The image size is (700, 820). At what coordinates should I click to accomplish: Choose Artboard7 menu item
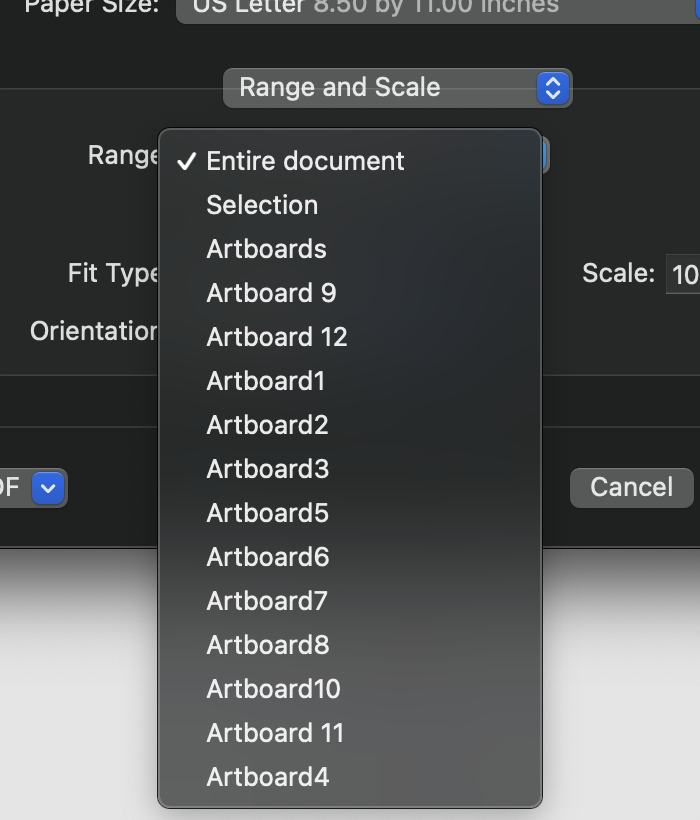point(349,601)
